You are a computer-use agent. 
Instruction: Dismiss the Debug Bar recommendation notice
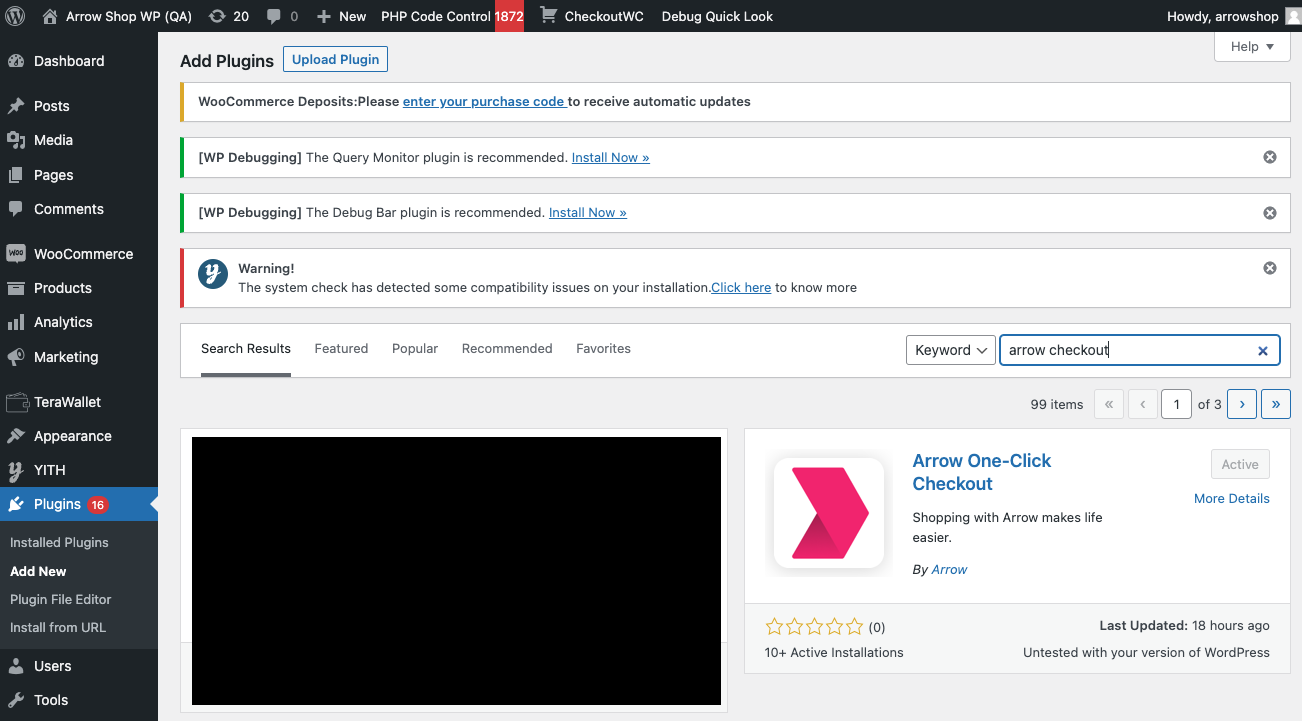[1270, 213]
